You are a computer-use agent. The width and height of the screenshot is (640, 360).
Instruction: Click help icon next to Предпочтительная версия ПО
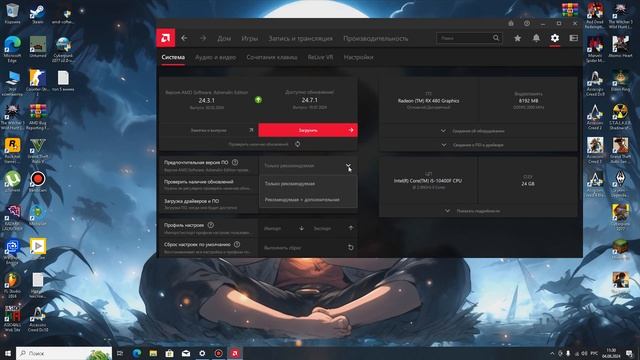pyautogui.click(x=235, y=162)
